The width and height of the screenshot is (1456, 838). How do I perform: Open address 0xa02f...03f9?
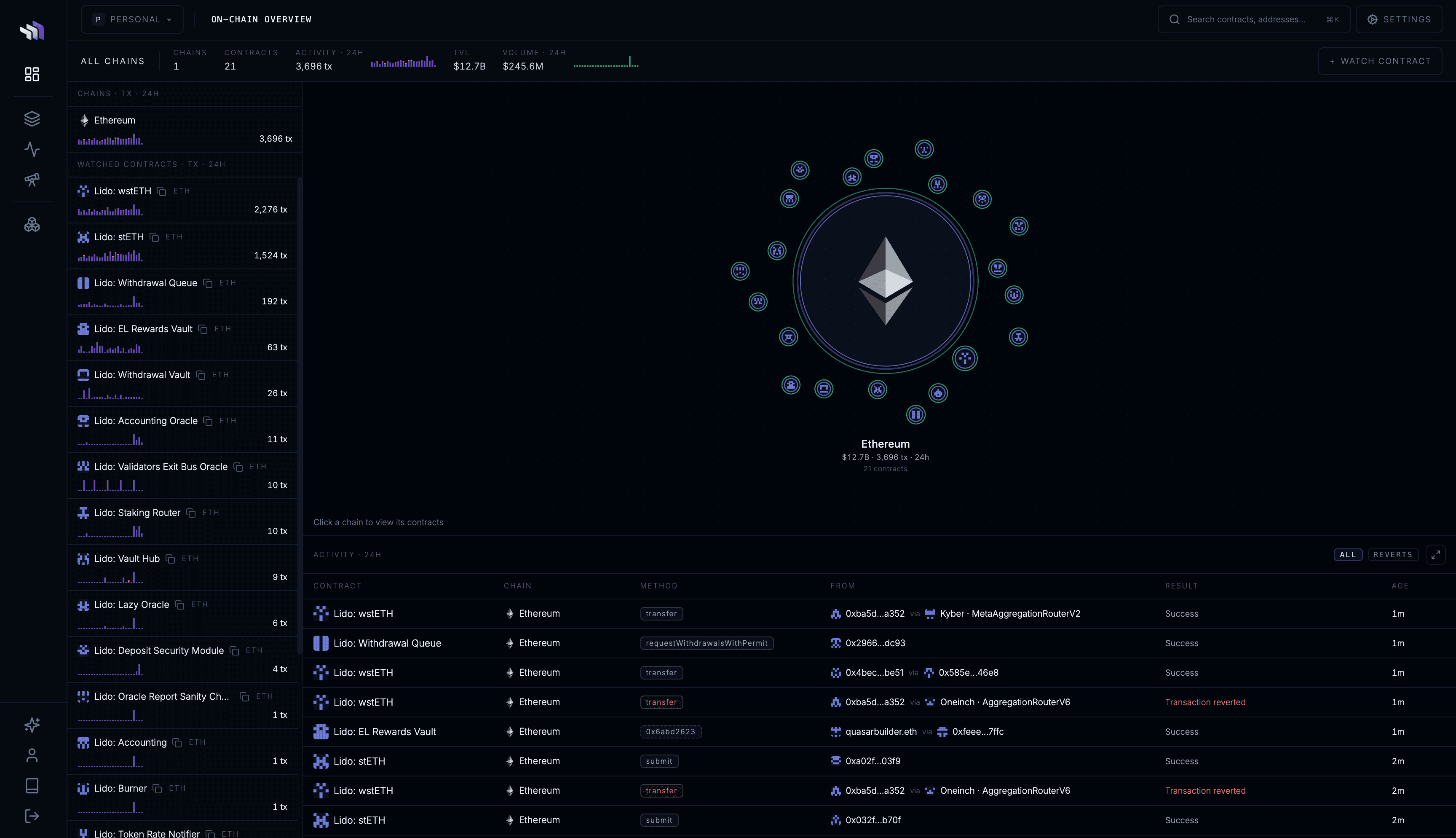point(873,761)
